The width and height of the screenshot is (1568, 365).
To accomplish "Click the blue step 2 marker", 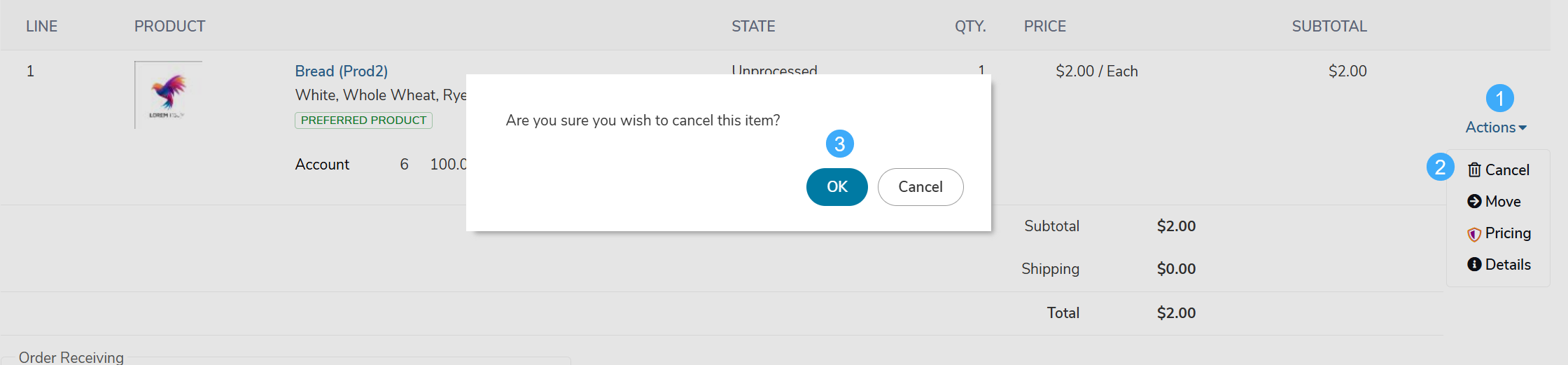I will click(1441, 167).
